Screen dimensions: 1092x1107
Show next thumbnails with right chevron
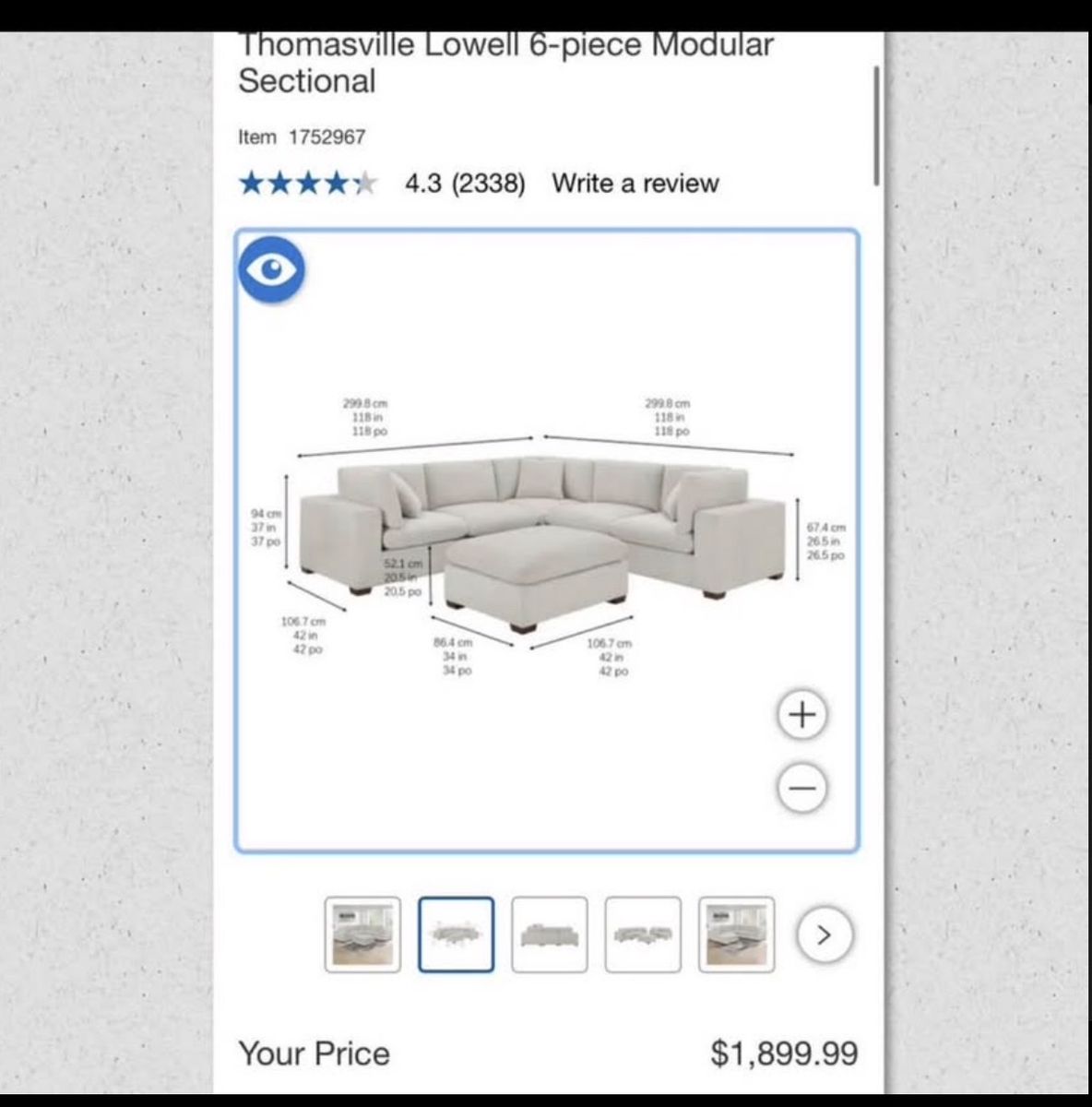825,934
